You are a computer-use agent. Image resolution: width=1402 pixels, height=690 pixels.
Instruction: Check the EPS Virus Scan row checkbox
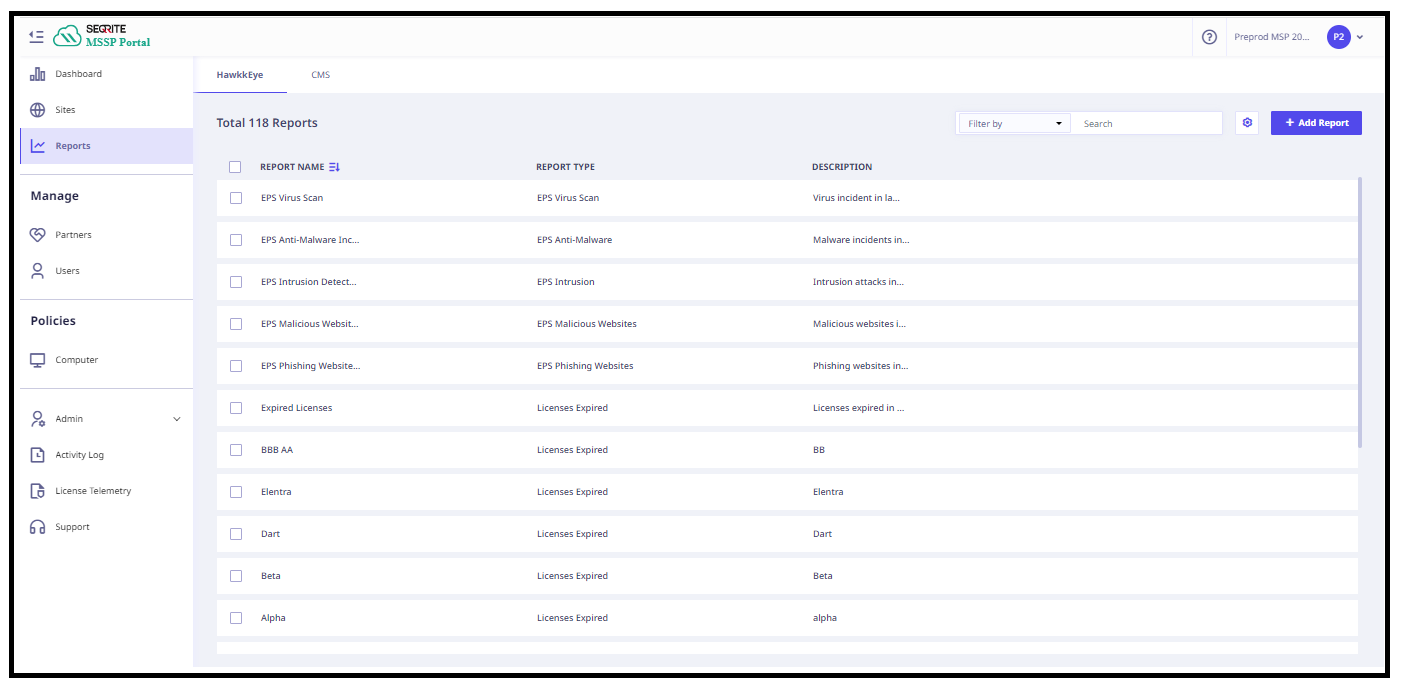pos(236,198)
